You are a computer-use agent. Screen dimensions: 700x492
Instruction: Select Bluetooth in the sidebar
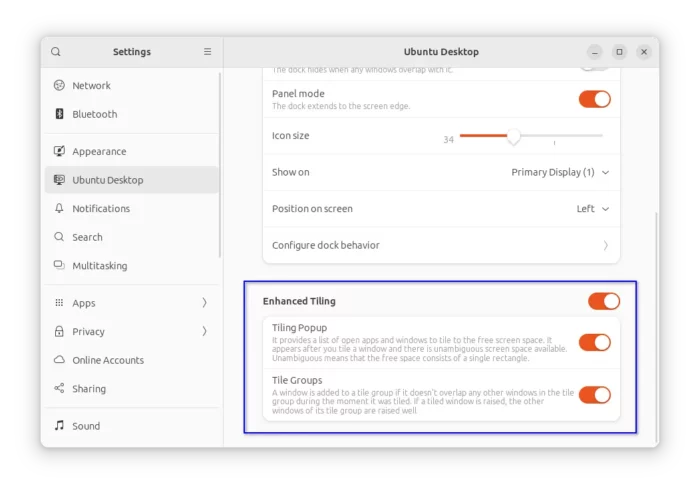[x=132, y=114]
